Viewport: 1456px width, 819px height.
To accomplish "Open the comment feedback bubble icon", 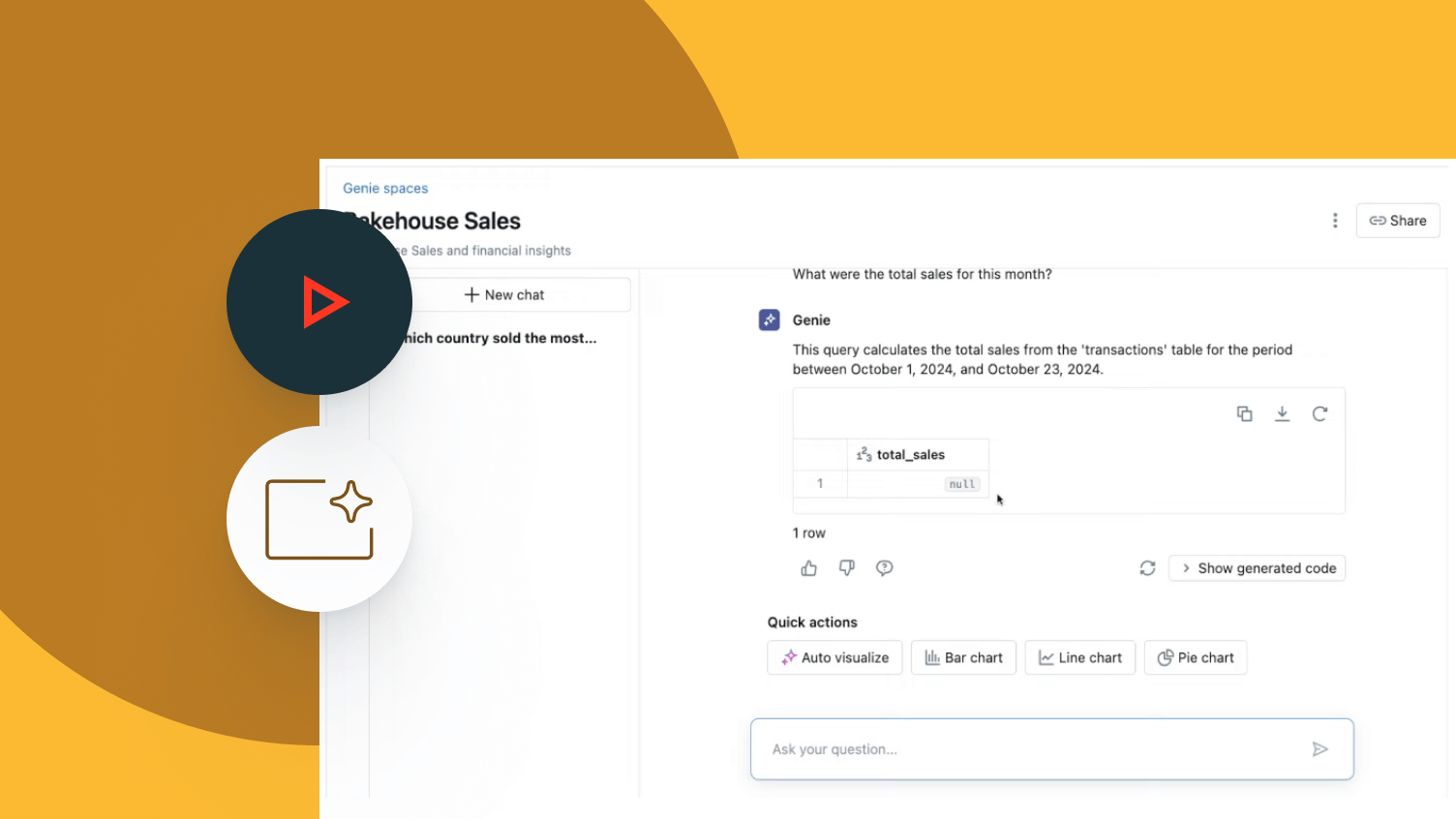I will pos(885,568).
